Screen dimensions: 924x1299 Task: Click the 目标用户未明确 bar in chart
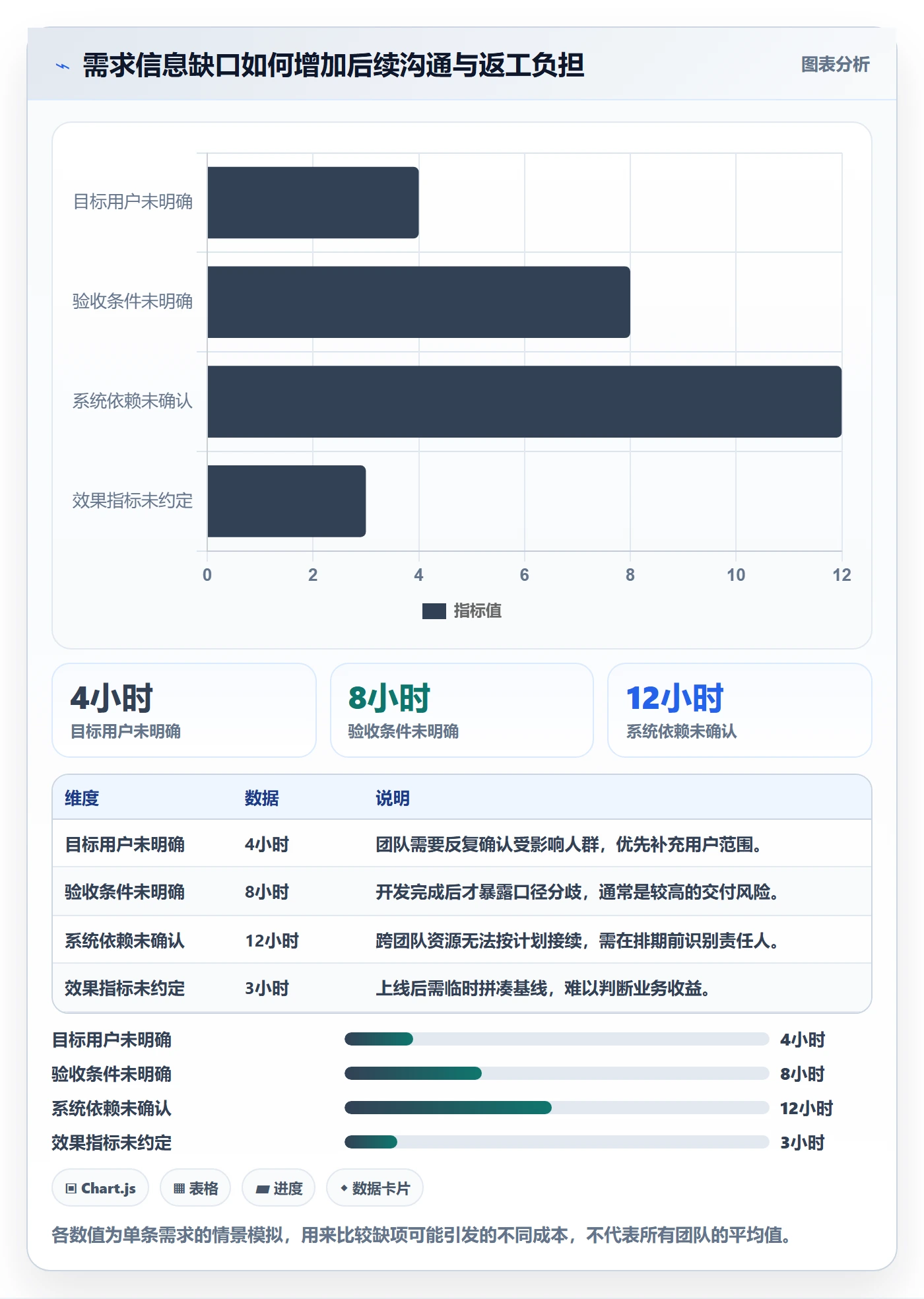313,203
